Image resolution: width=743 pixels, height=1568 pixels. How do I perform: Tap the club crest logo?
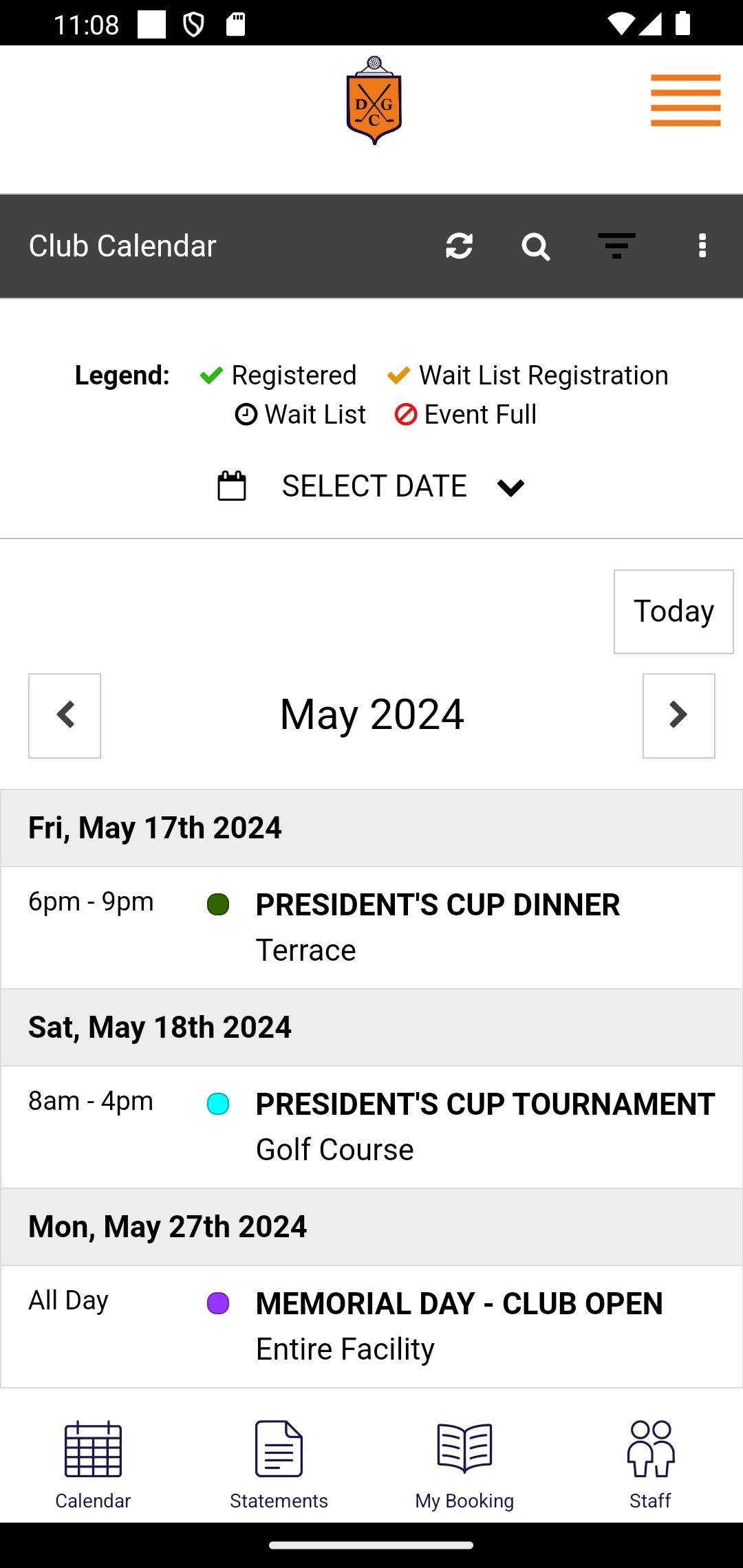click(x=374, y=100)
